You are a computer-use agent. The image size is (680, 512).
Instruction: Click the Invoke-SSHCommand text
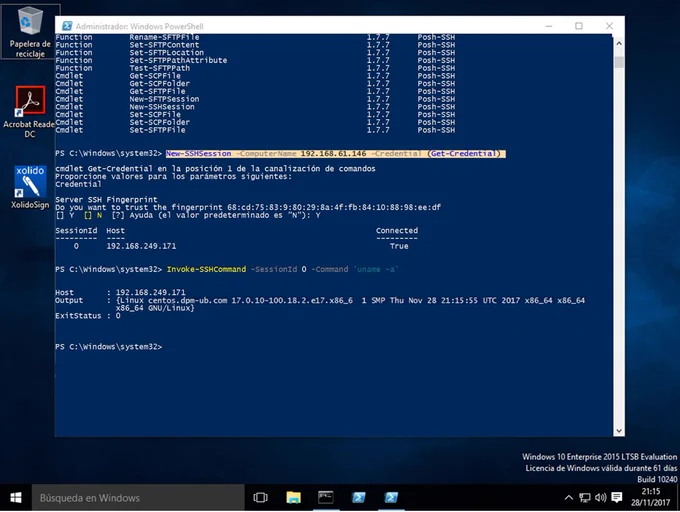(206, 269)
